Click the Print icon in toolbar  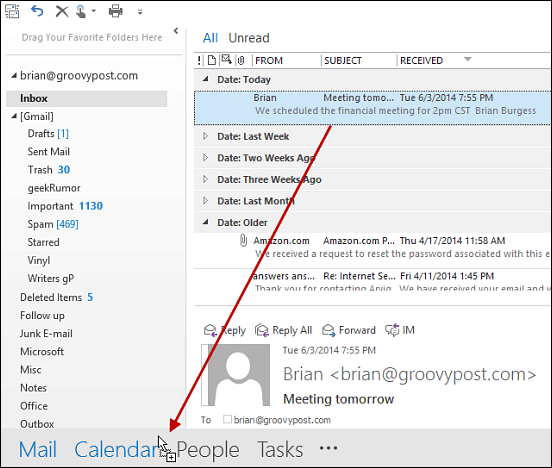click(x=115, y=11)
